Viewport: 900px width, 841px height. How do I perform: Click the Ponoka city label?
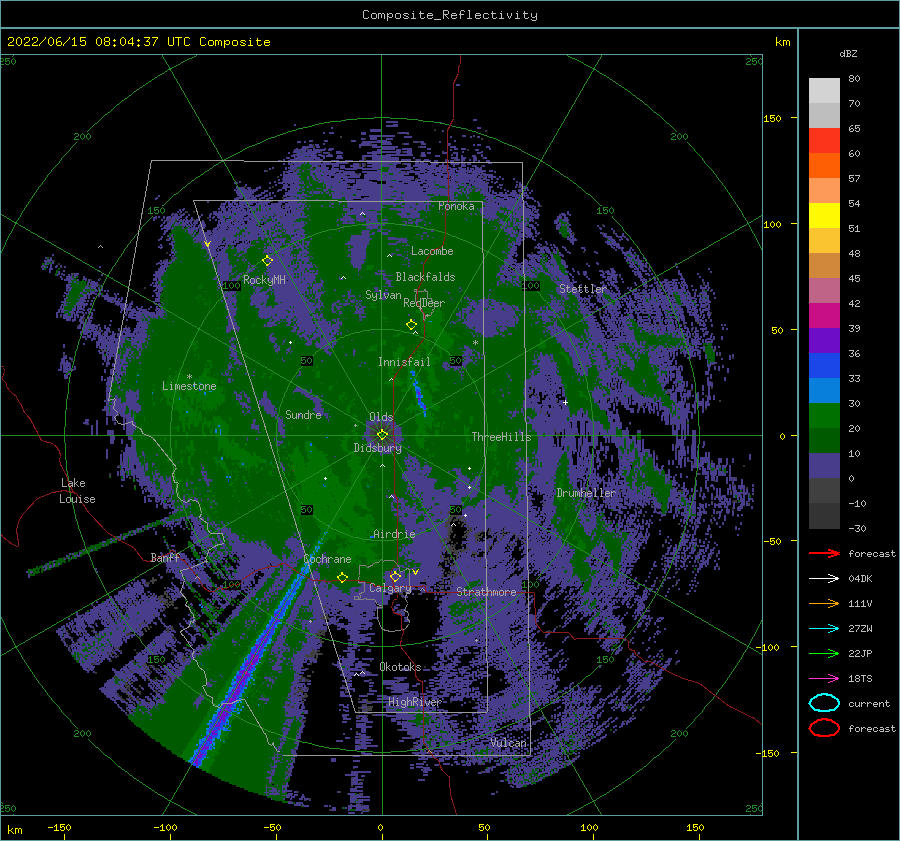pos(456,206)
